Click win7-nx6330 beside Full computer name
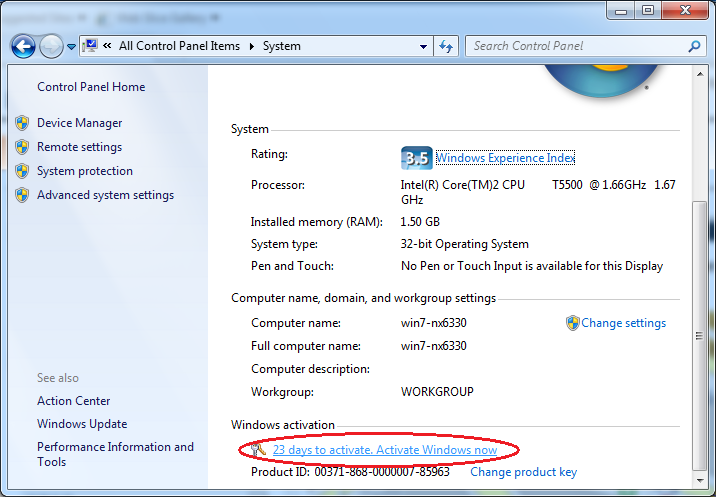The height and width of the screenshot is (497, 716). point(434,346)
